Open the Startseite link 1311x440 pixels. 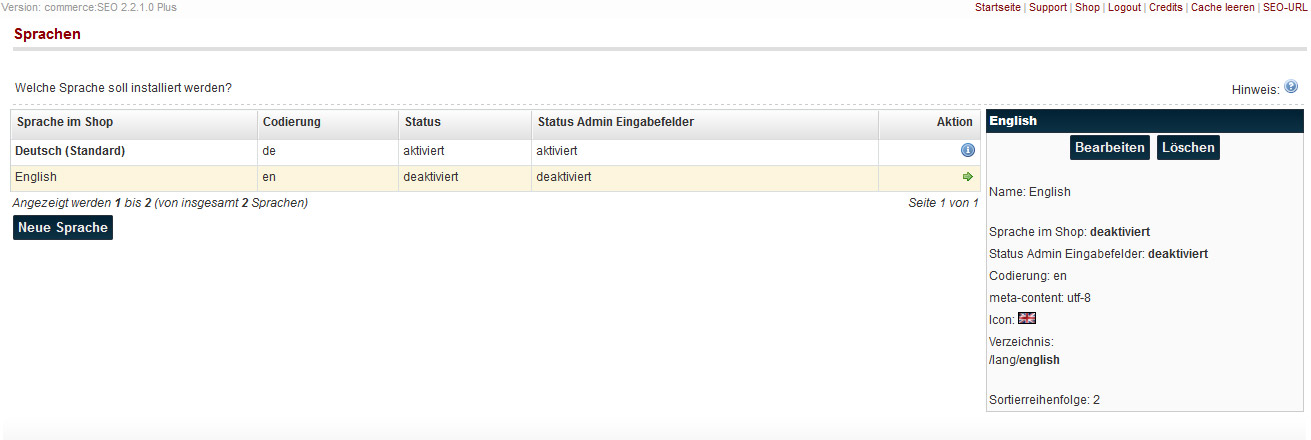tap(997, 8)
